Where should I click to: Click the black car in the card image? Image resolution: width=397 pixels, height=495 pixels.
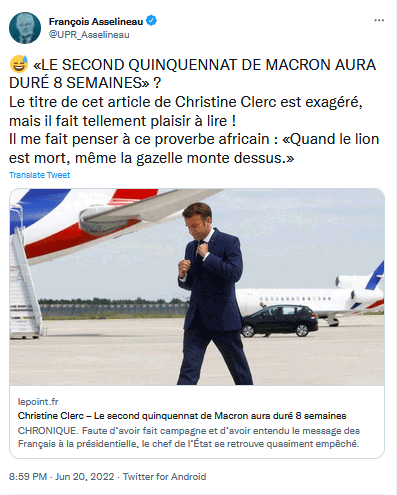[280, 321]
